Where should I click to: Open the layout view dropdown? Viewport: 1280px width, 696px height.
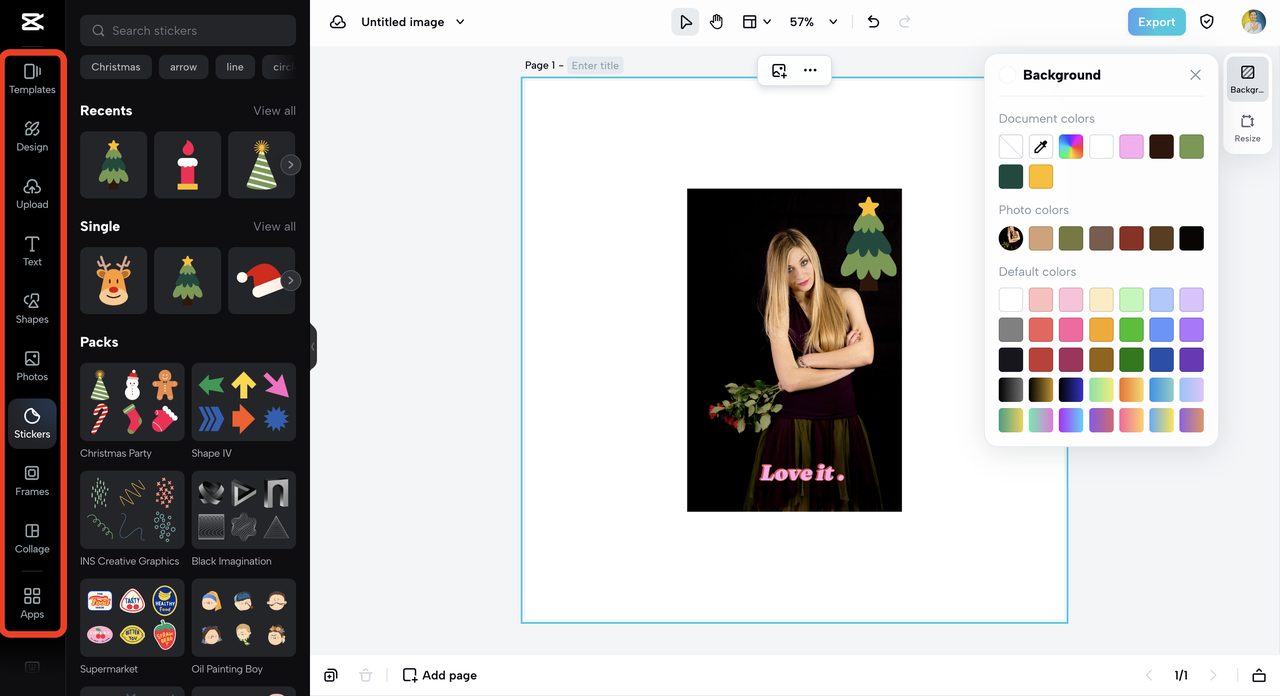756,22
